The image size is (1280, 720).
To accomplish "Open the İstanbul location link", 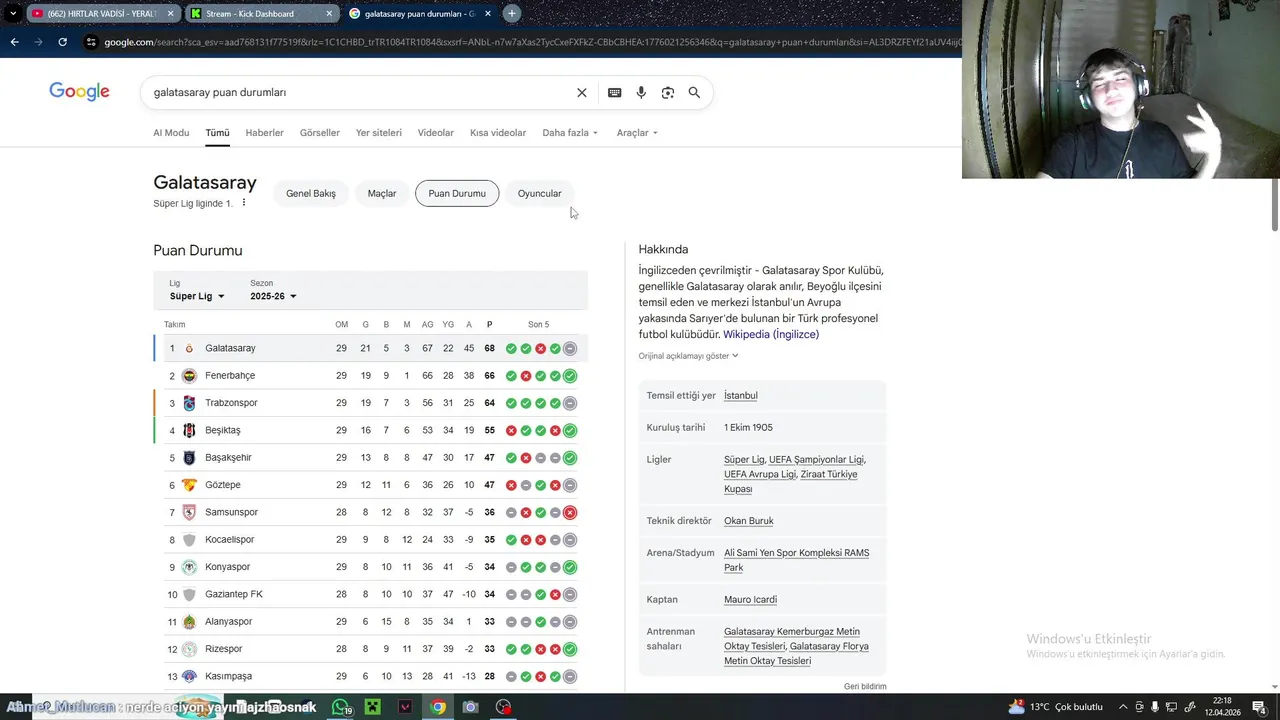I will point(740,396).
